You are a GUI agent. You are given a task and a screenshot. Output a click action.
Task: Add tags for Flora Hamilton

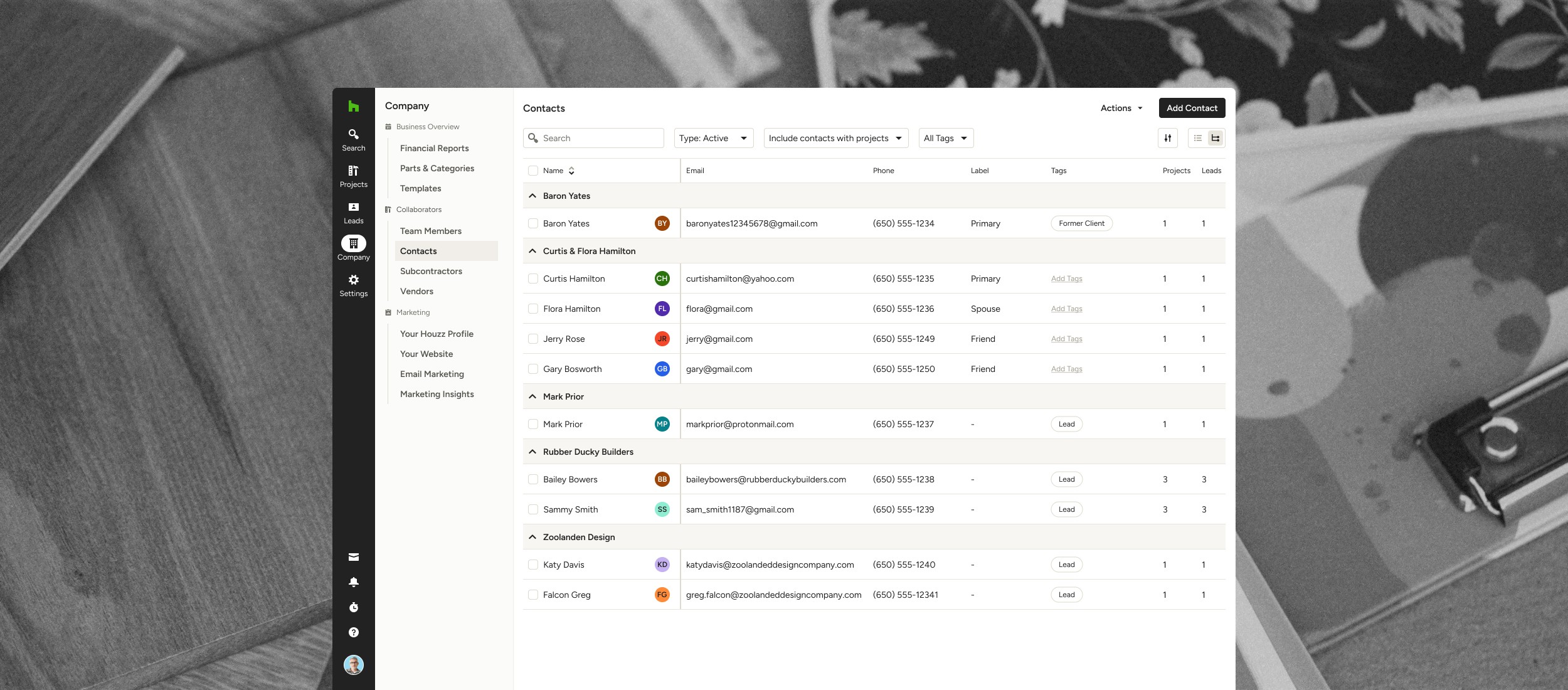coord(1066,309)
